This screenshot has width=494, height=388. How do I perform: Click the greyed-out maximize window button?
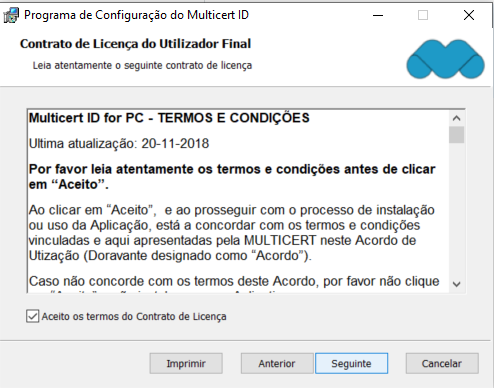tap(423, 15)
